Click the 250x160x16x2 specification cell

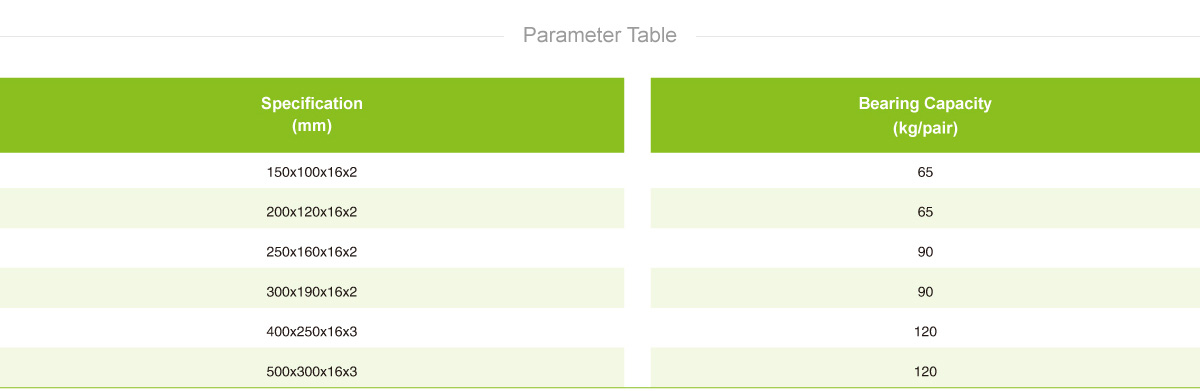pos(312,252)
